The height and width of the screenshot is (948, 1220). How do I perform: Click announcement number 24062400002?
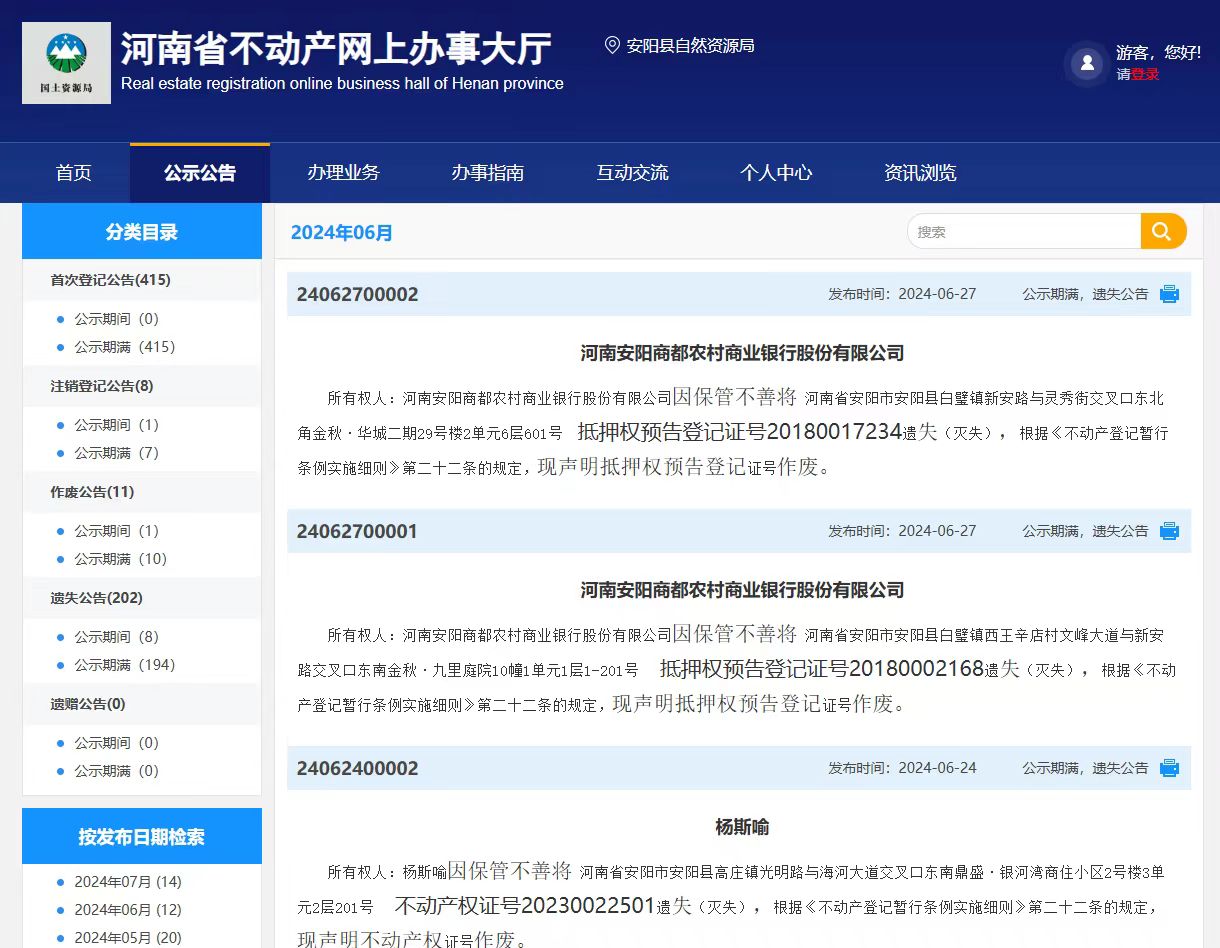coord(357,768)
